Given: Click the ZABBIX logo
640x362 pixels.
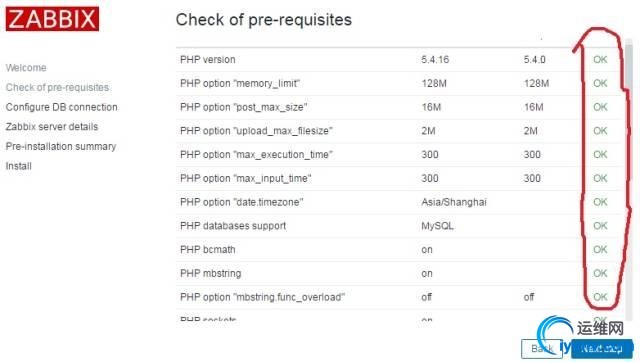Looking at the screenshot, I should tap(52, 19).
